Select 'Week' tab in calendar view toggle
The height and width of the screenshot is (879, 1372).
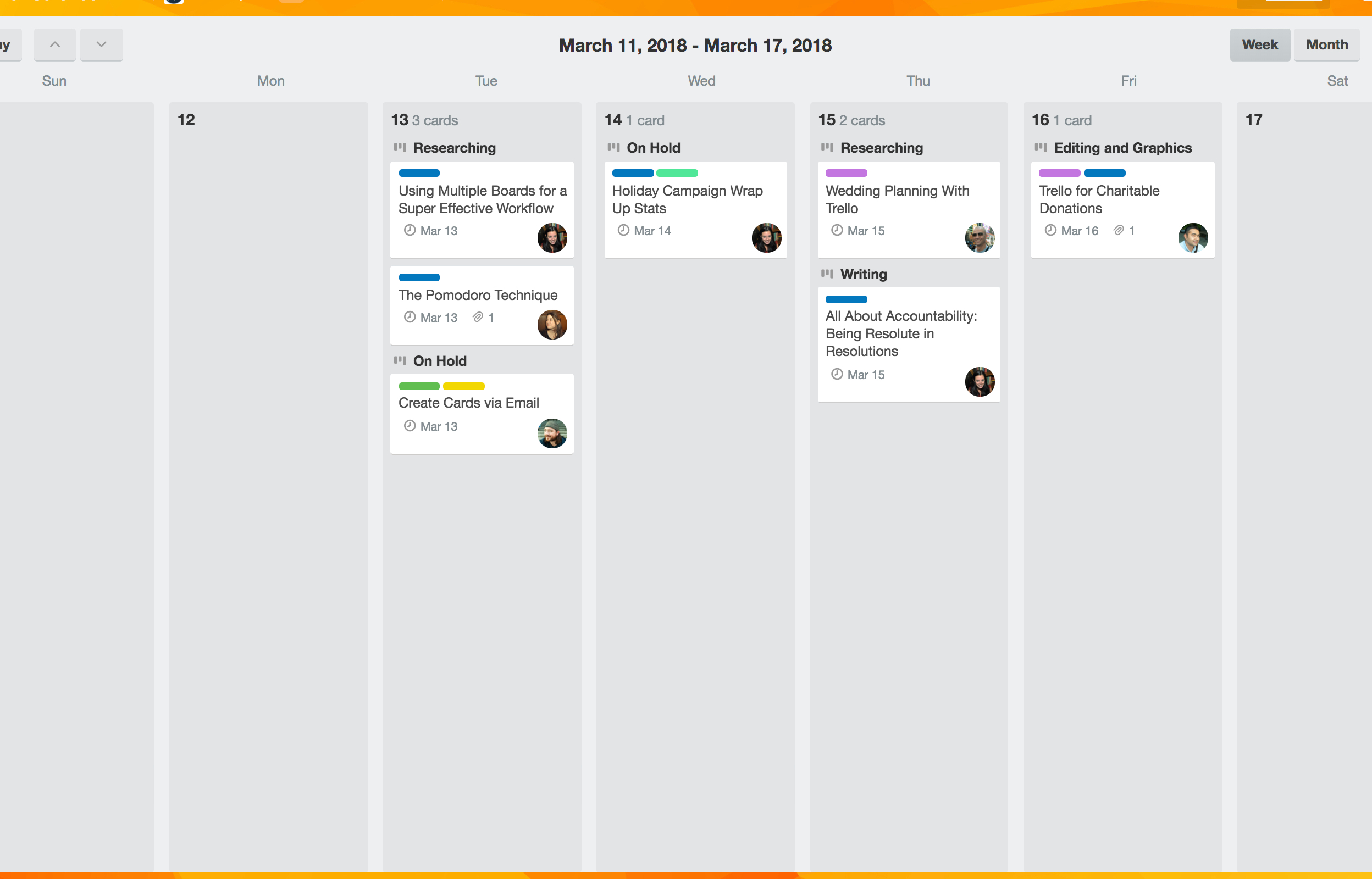pyautogui.click(x=1259, y=45)
